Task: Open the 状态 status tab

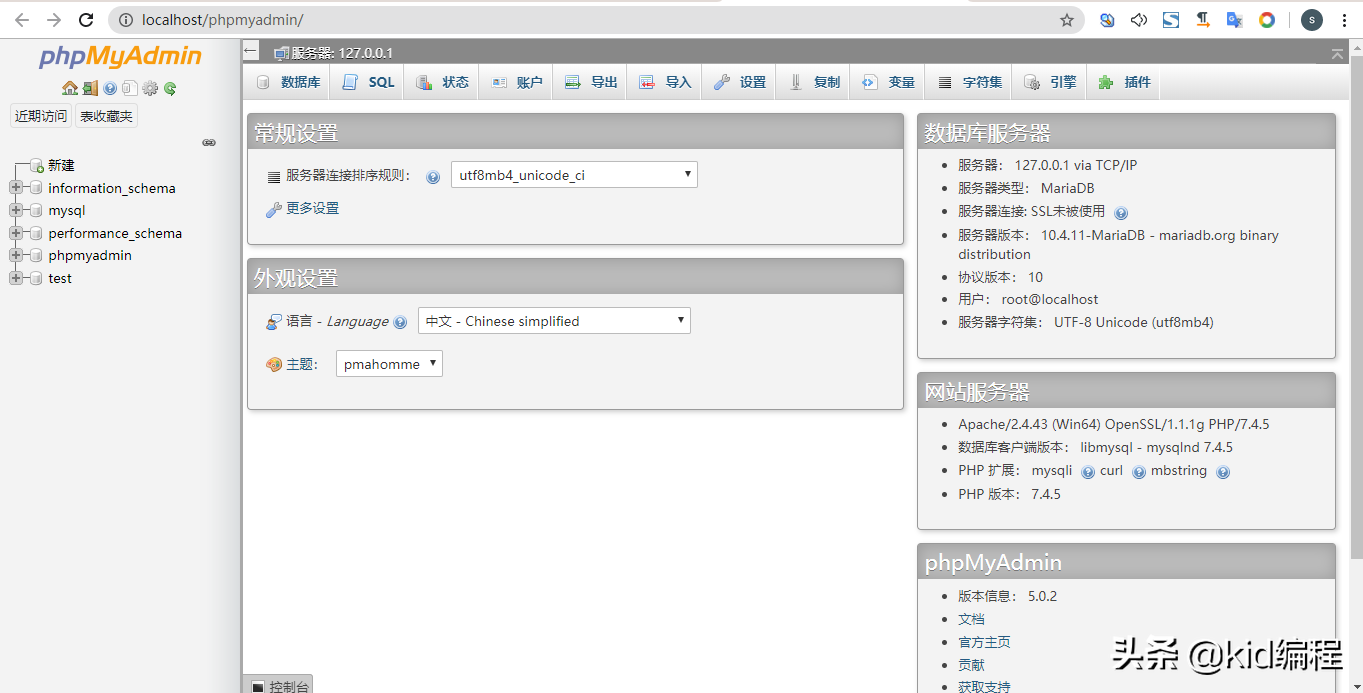Action: point(441,81)
